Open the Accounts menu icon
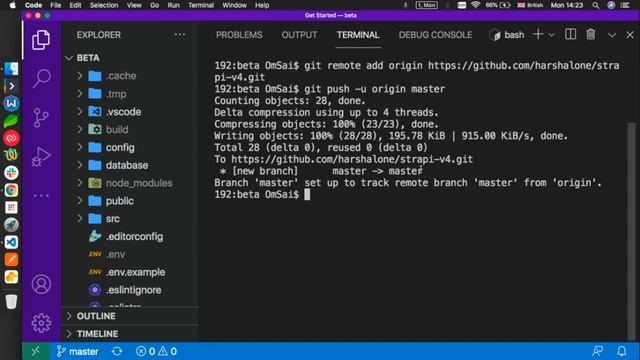Image resolution: width=640 pixels, height=360 pixels. coord(41,284)
